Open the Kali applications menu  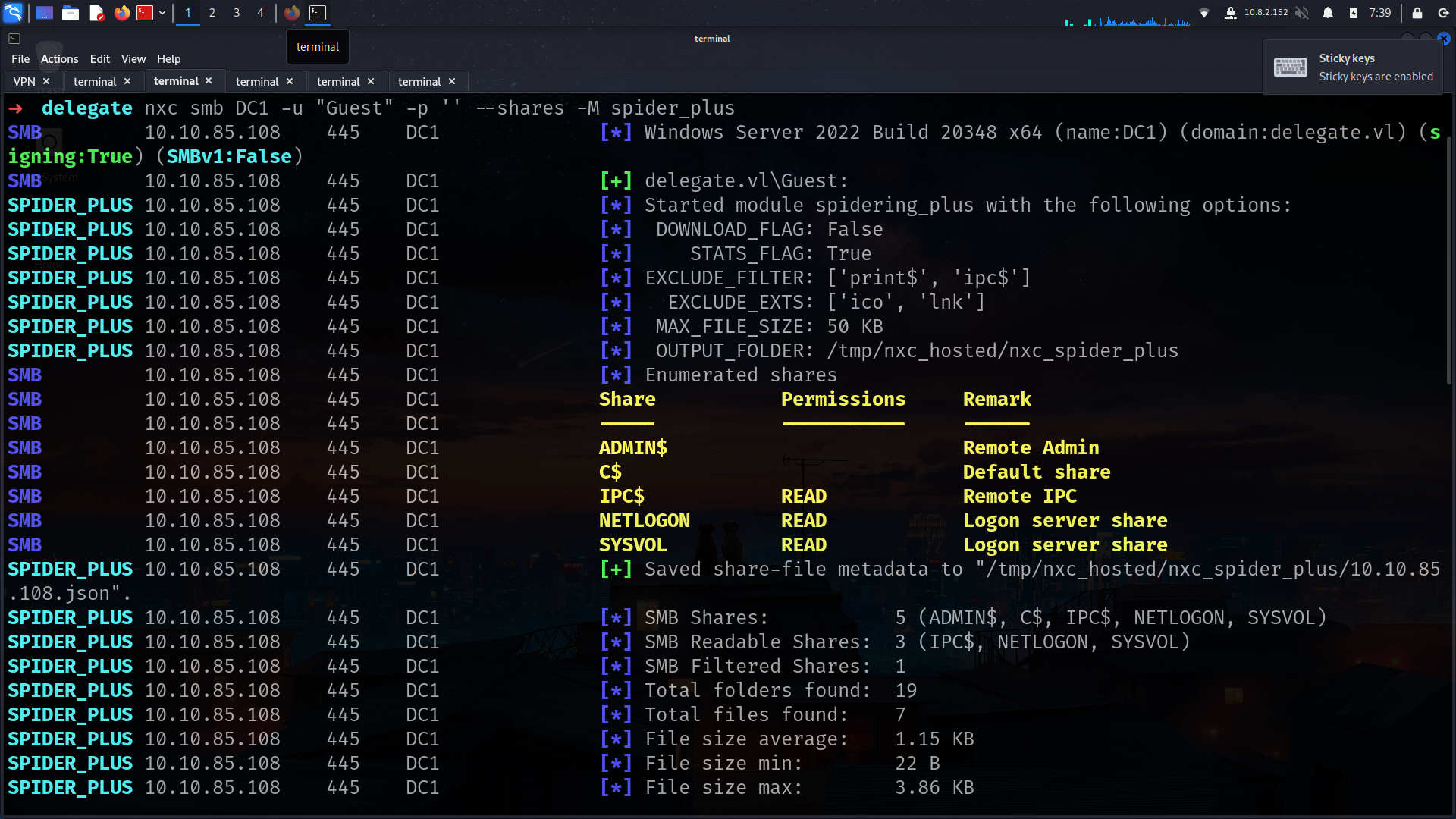13,12
